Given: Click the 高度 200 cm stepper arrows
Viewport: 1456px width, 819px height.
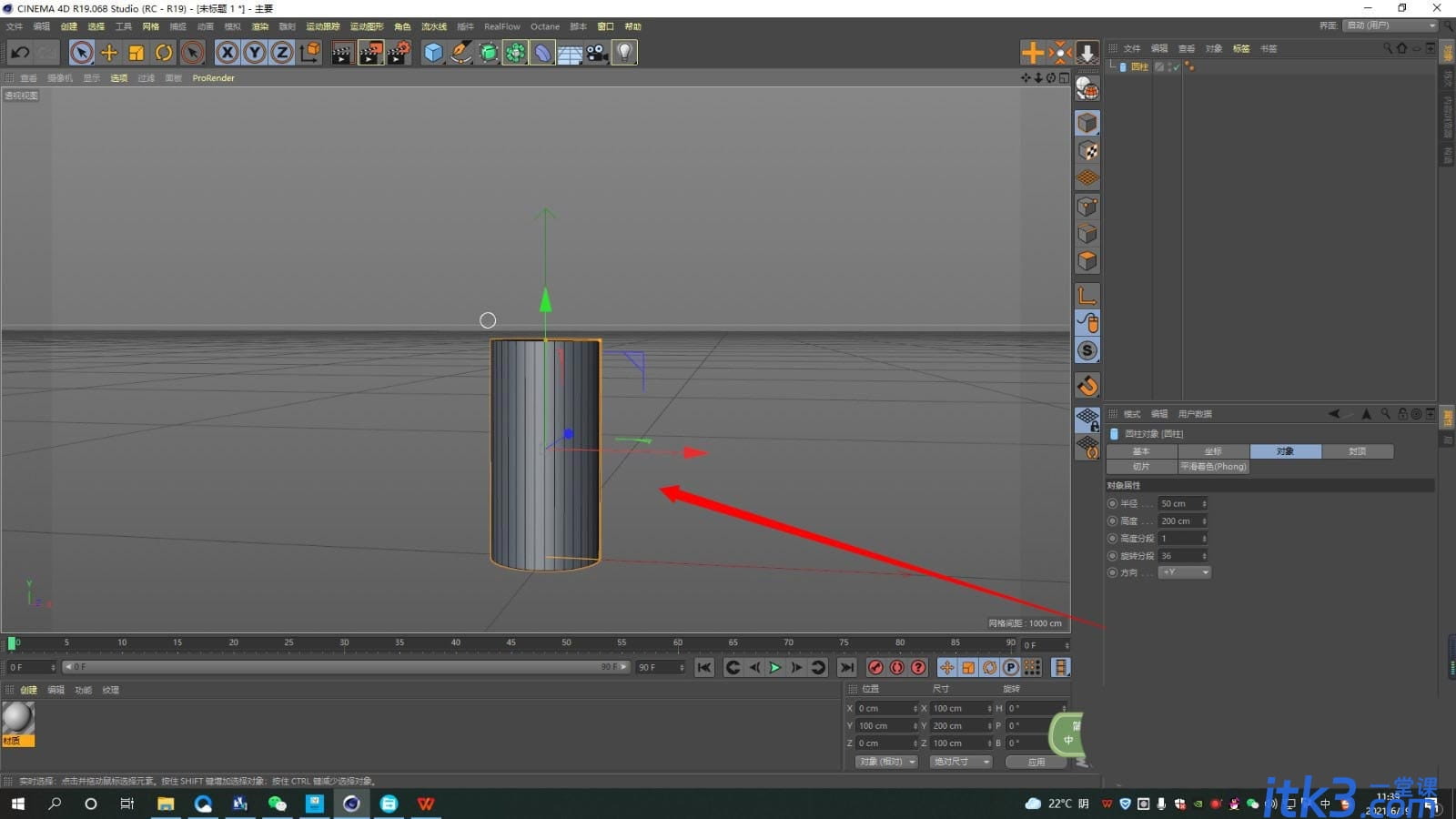Looking at the screenshot, I should (x=1204, y=521).
